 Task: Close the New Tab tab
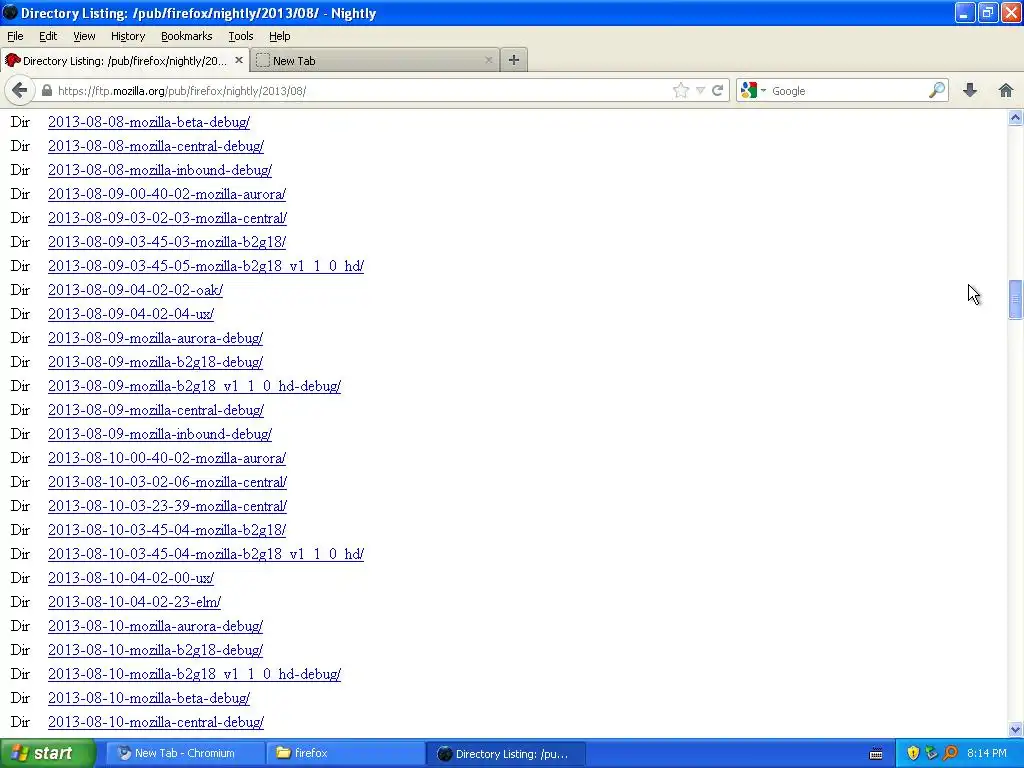488,60
